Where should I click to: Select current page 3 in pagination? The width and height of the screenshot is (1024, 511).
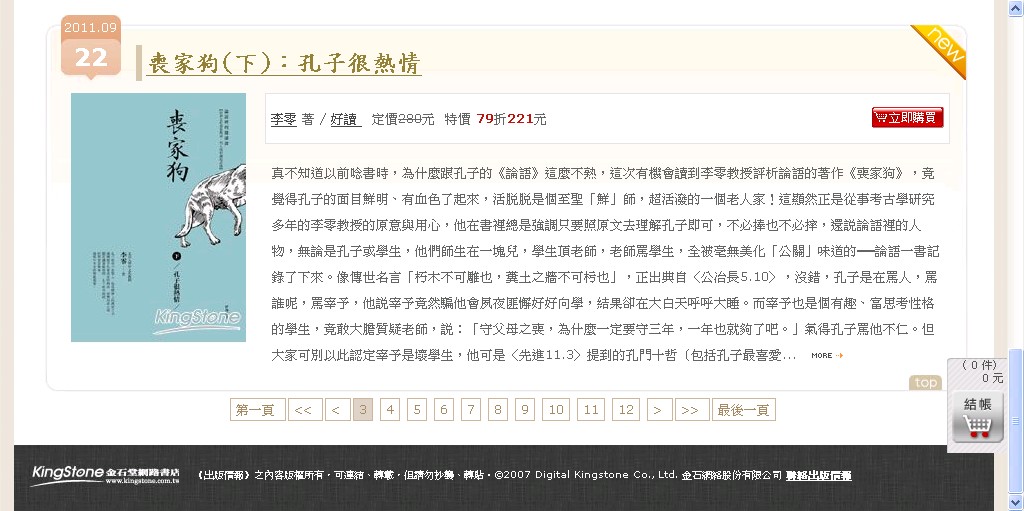[x=363, y=410]
